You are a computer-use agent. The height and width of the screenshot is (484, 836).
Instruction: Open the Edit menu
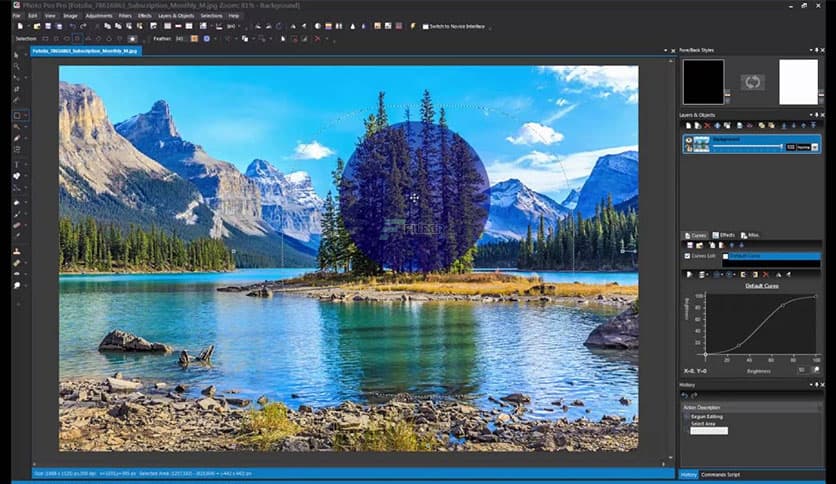(x=33, y=16)
